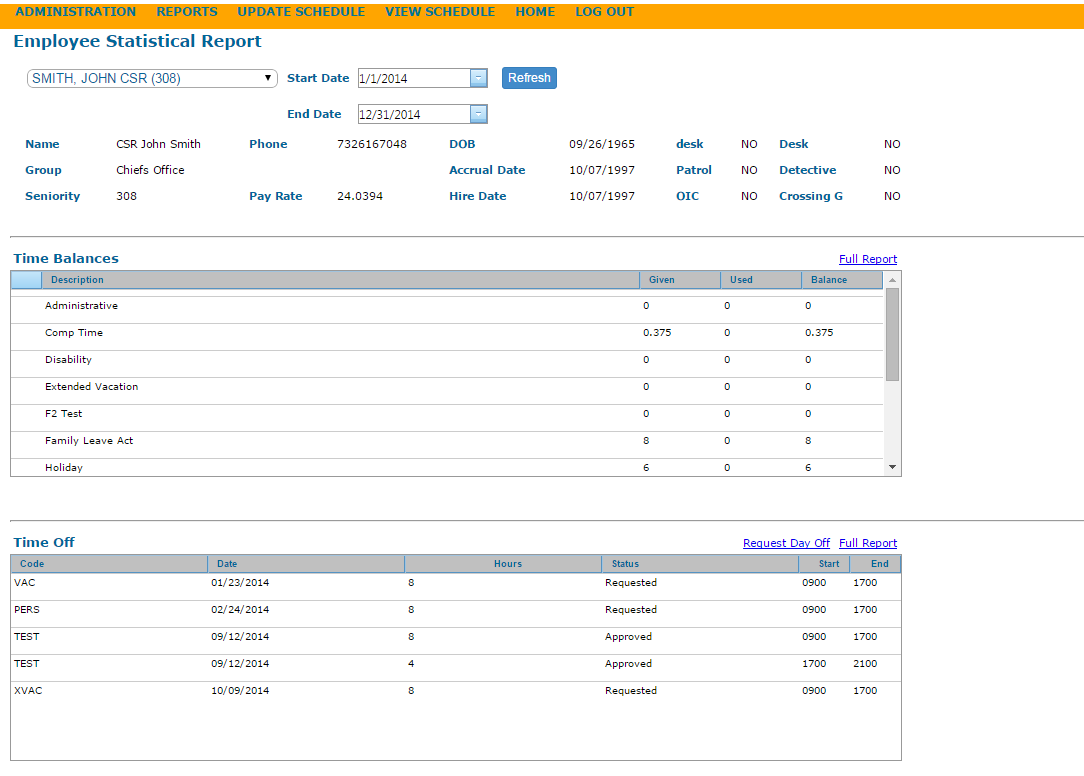Click the Request Day Off link
This screenshot has width=1084, height=776.
click(x=786, y=543)
